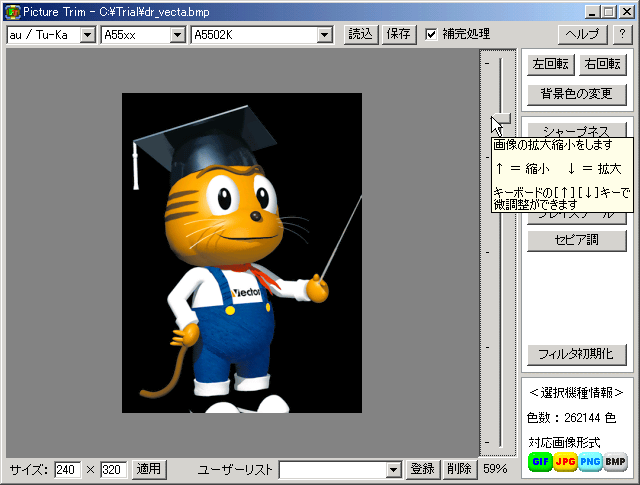This screenshot has width=640, height=485.
Task: Click the JPG format badge
Action: [565, 462]
